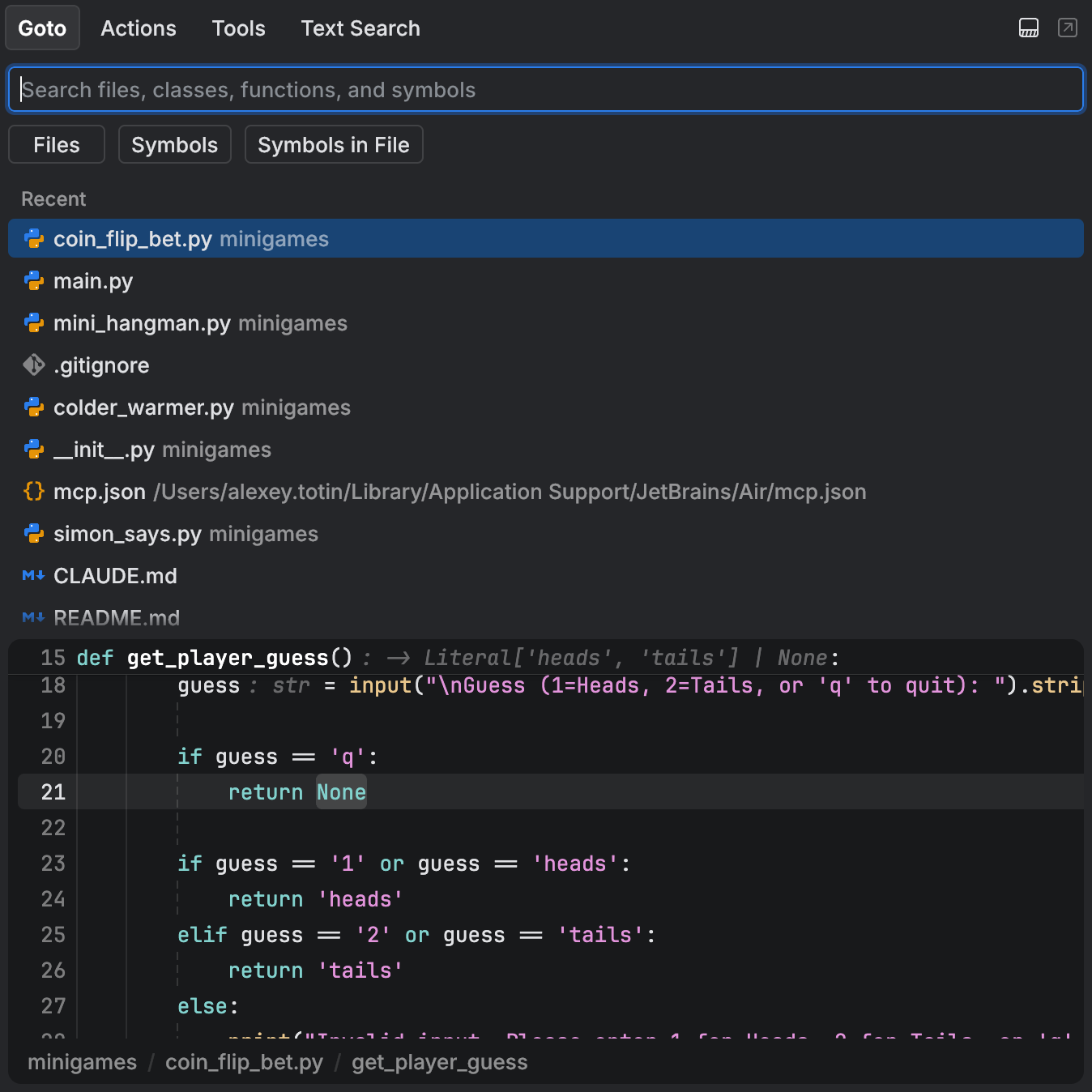Click the open in tool window icon
Screen dimensions: 1092x1092
1067,28
